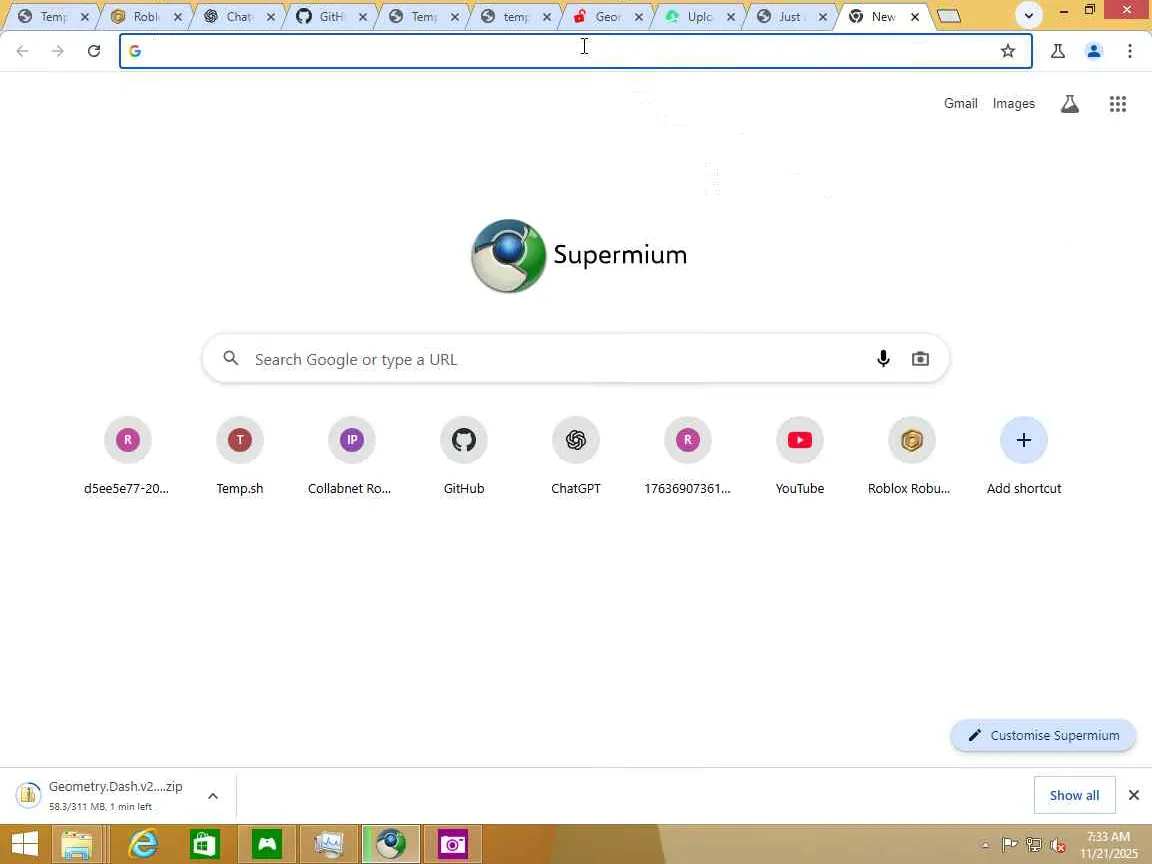Screen dimensions: 1152x864
Task: Launch Internet Explorer from the taskbar
Action: click(143, 843)
